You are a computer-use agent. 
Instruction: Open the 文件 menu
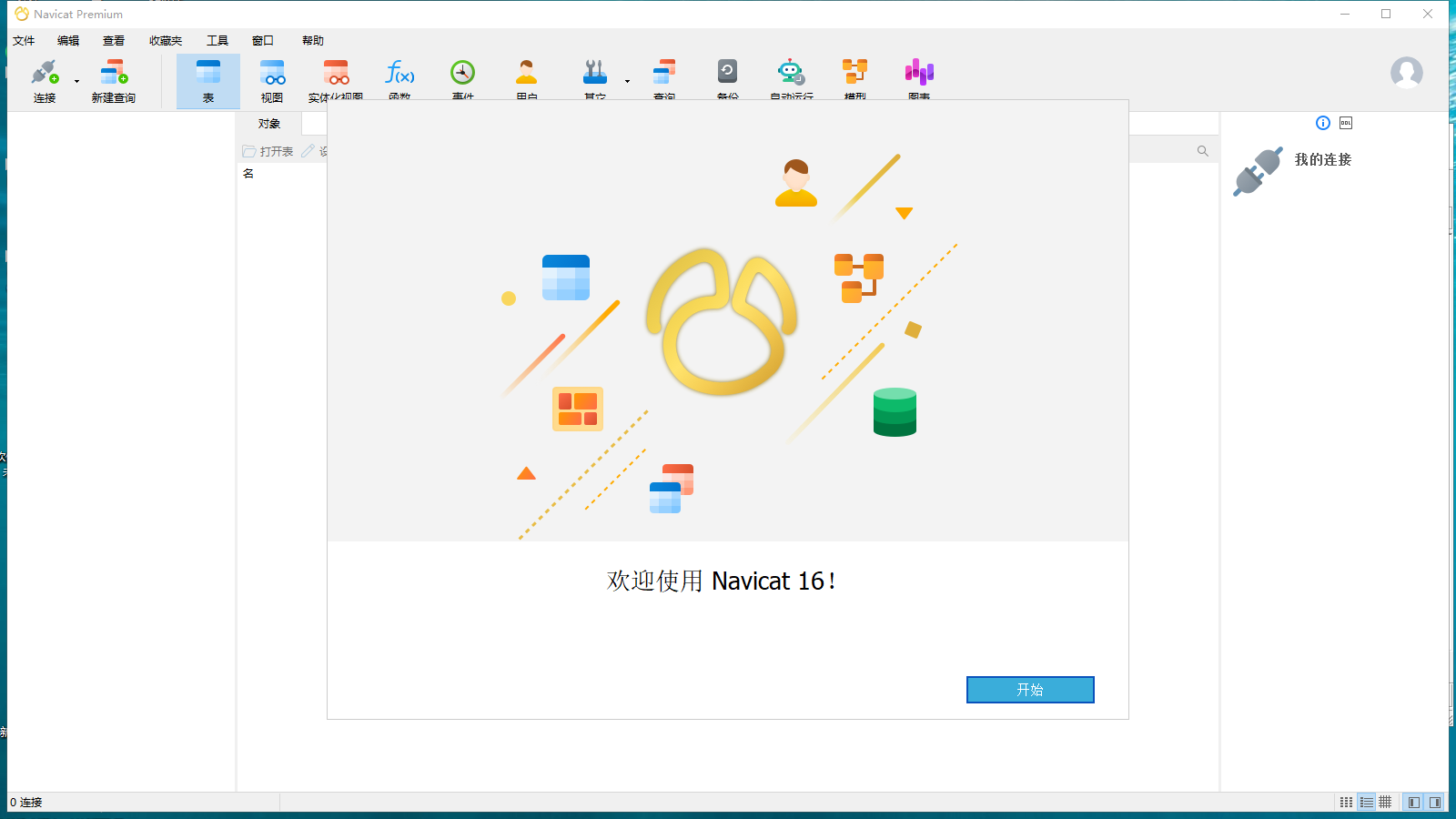tap(24, 41)
